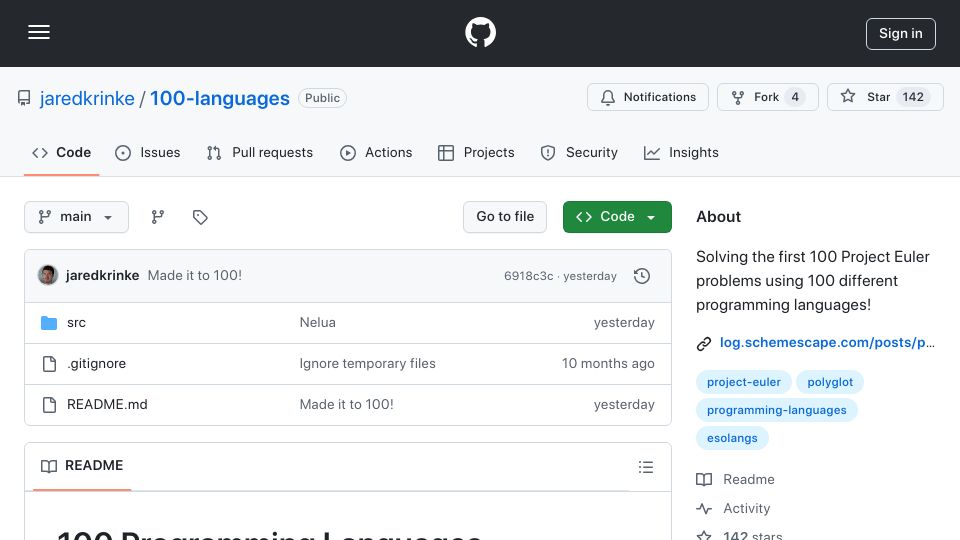Click the polyglot topic tag

830,382
